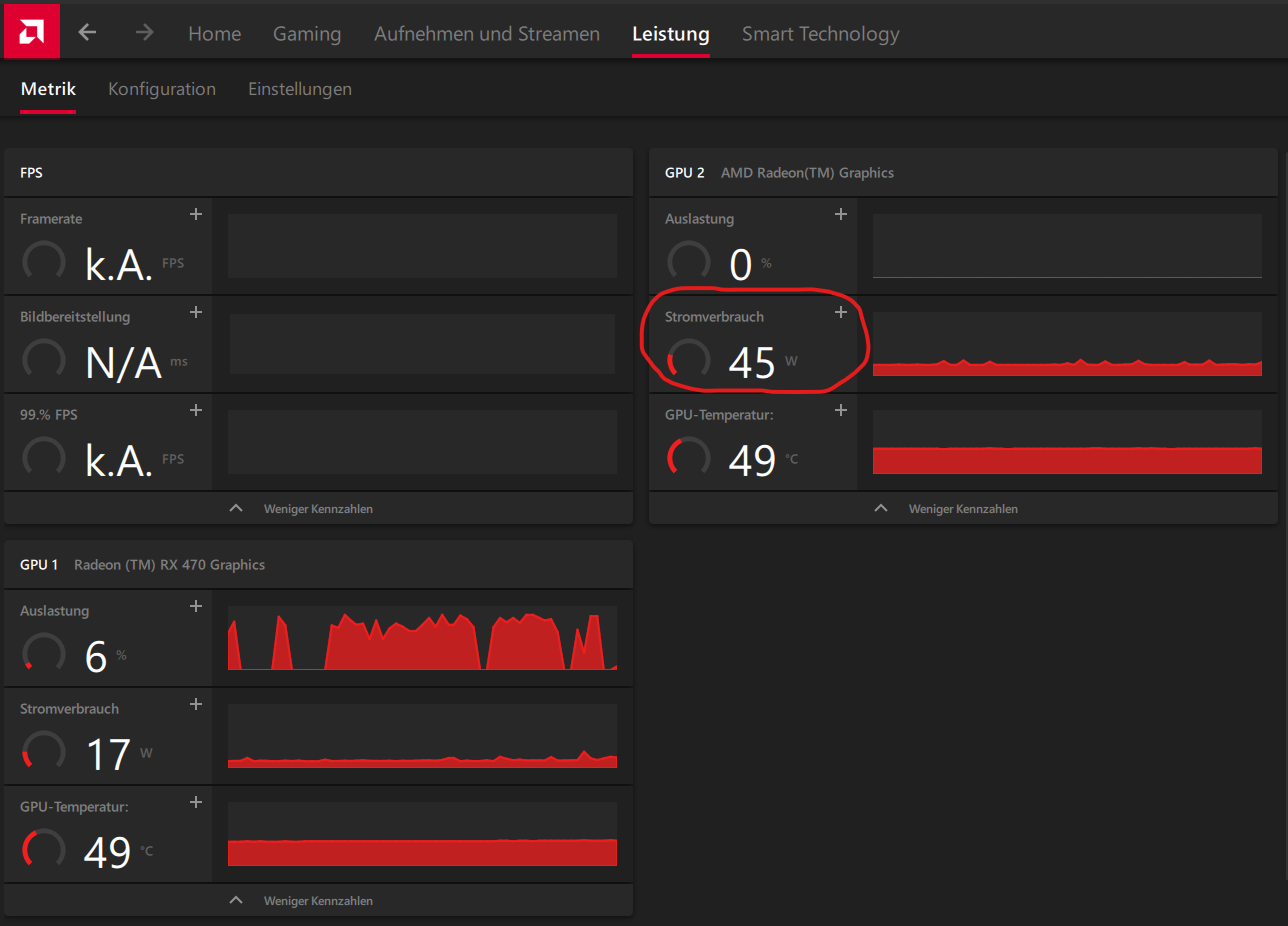Click plus icon next to 99.% FPS
The image size is (1288, 926).
click(x=196, y=410)
